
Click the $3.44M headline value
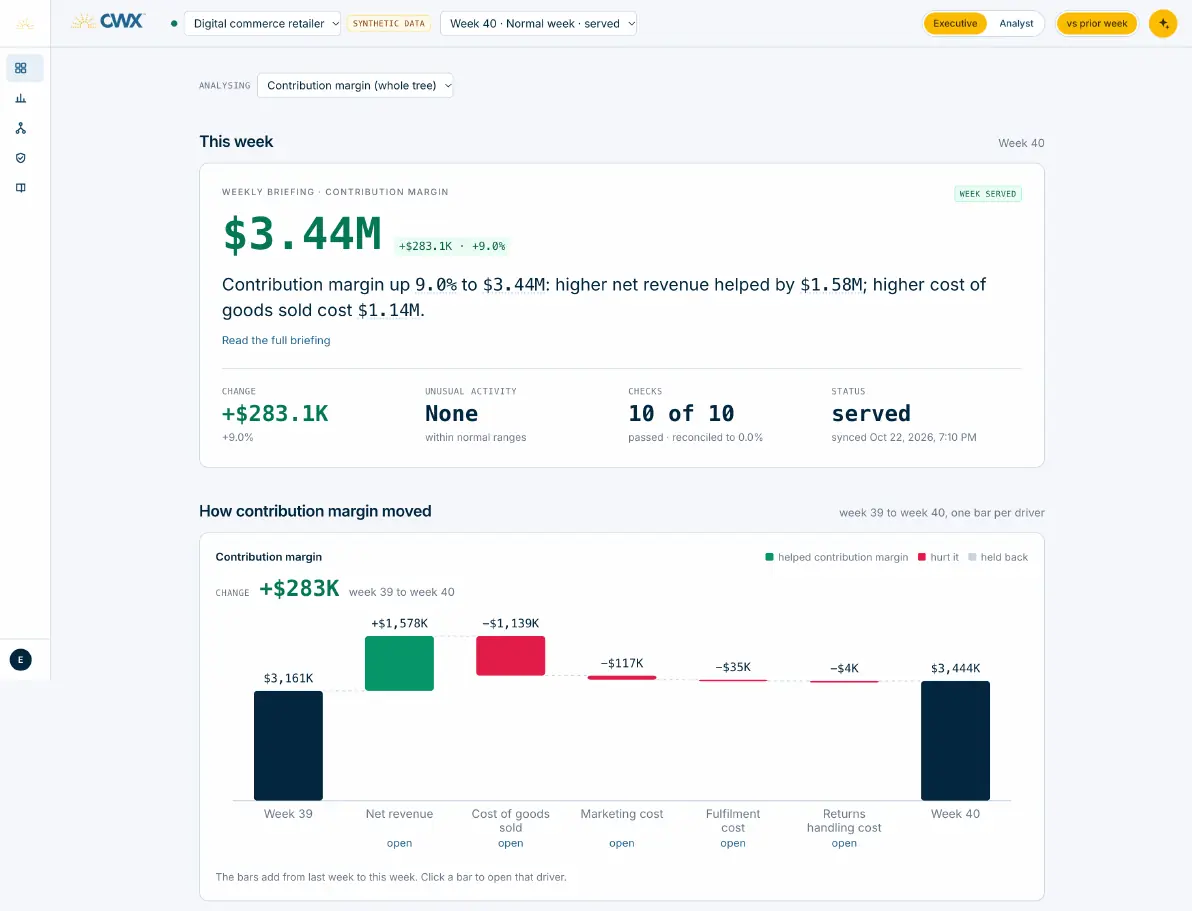[302, 234]
